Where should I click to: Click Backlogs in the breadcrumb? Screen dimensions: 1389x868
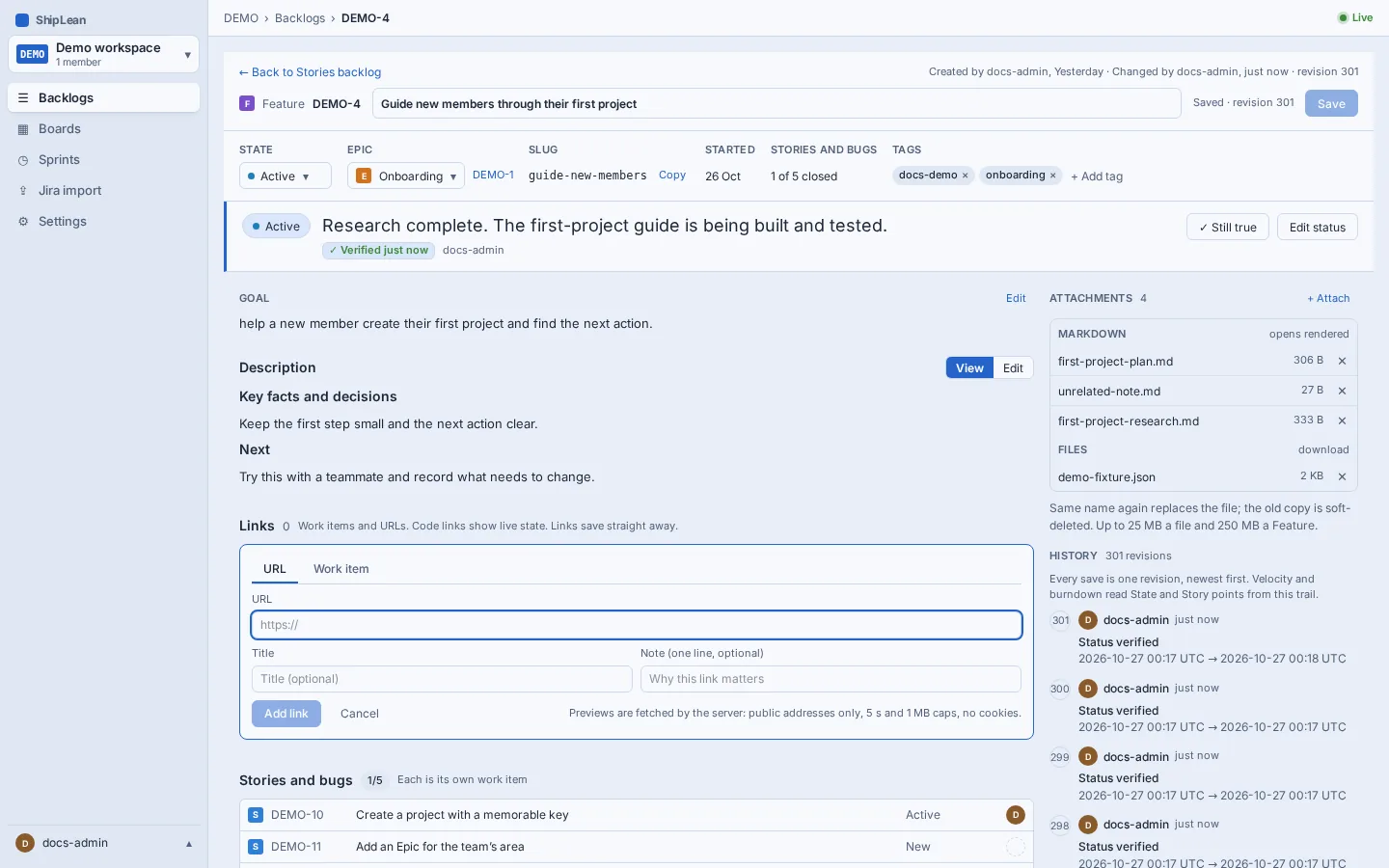pos(300,18)
